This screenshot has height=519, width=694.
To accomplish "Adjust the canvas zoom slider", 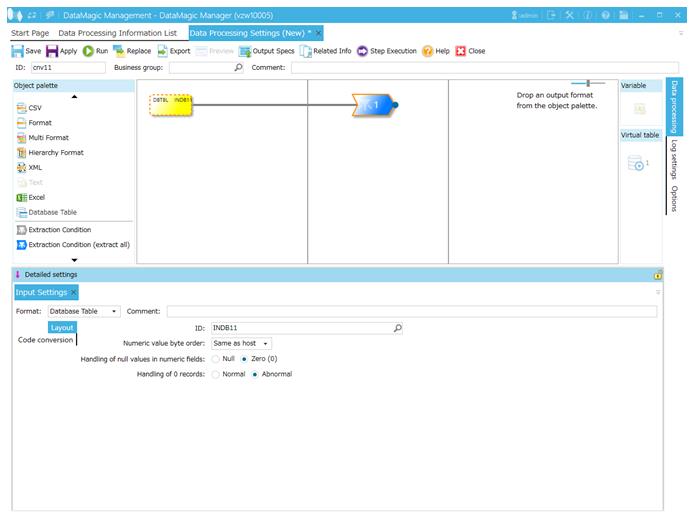I will pyautogui.click(x=589, y=83).
